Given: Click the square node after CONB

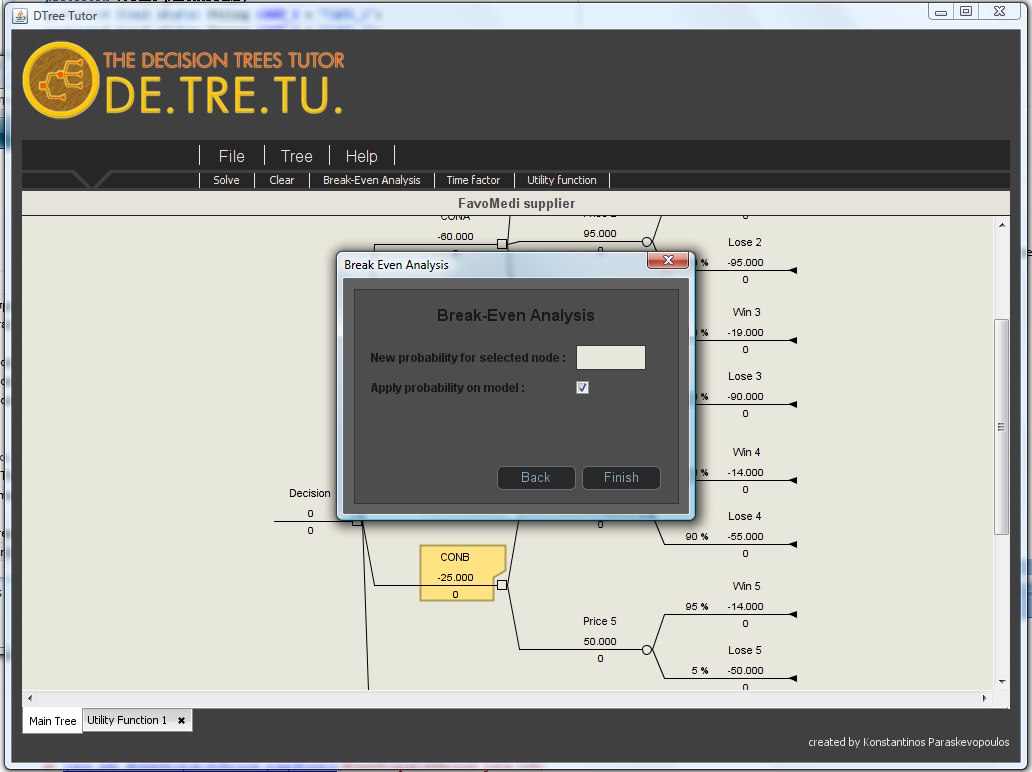Looking at the screenshot, I should 502,585.
